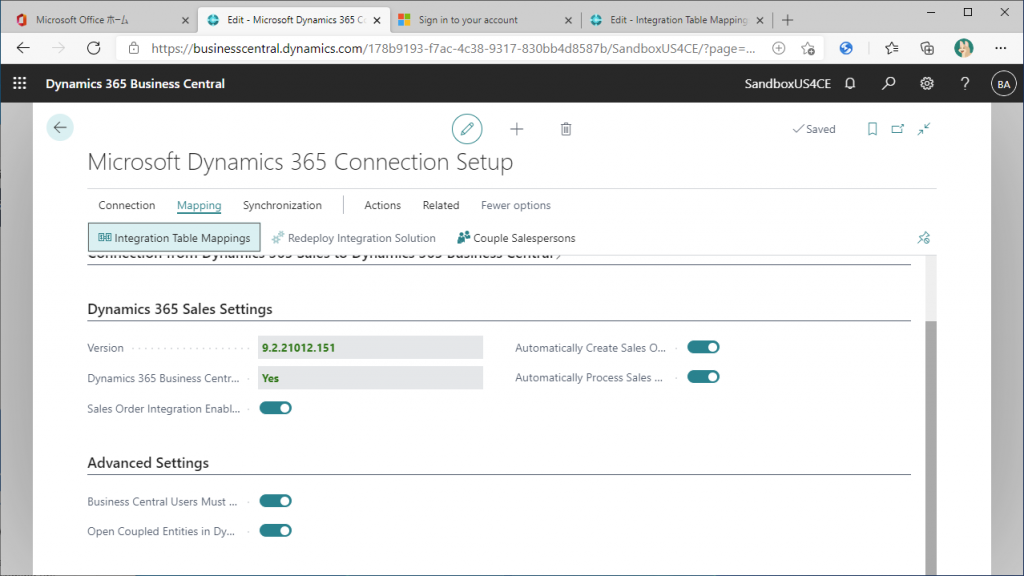The image size is (1024, 576).
Task: Collapse the Dynamics 365 Sales Settings section
Action: coord(180,309)
